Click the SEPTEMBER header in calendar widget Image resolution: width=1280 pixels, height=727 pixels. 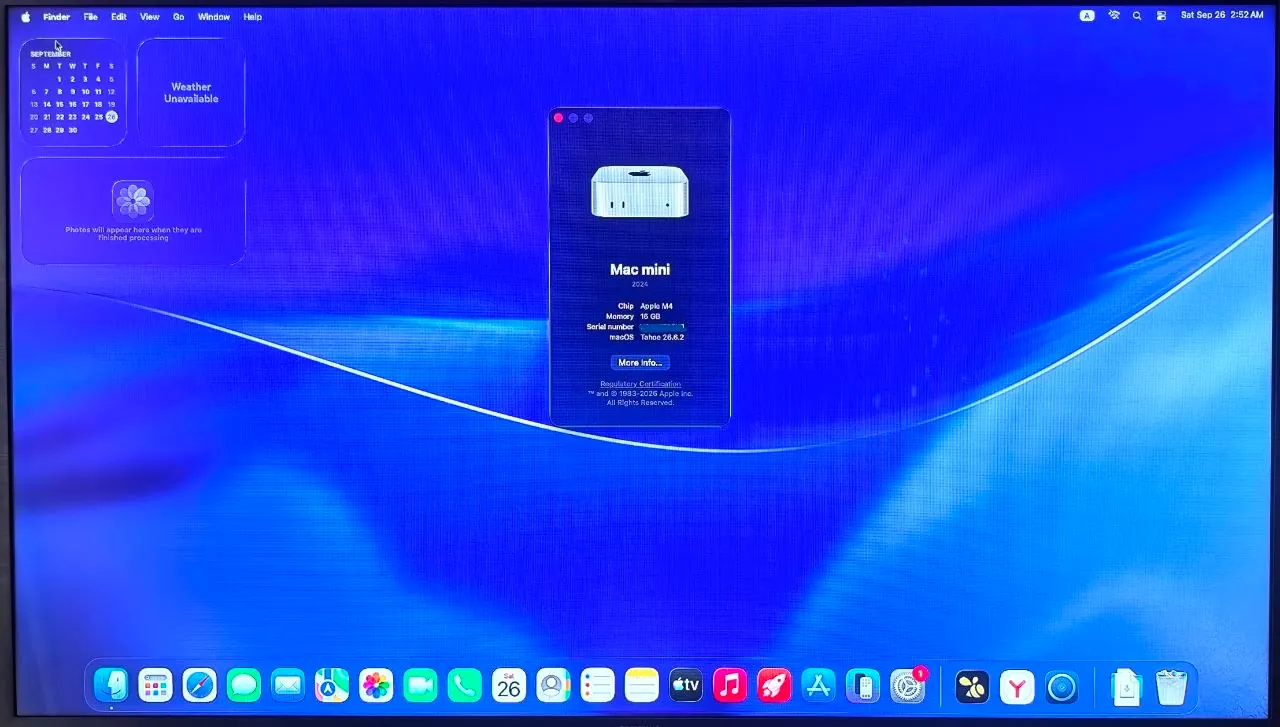50,54
